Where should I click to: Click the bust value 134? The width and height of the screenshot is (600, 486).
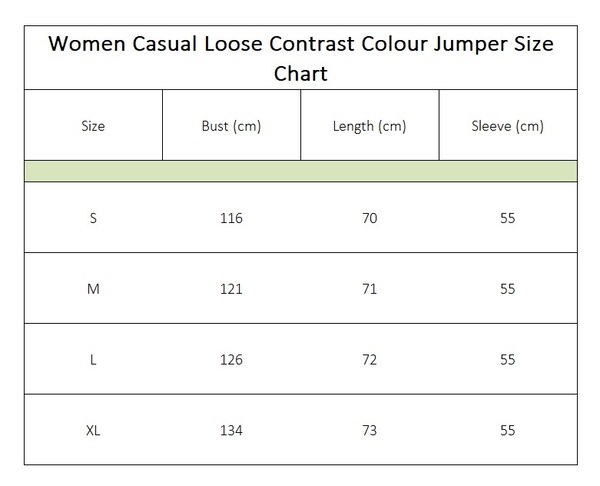point(232,431)
